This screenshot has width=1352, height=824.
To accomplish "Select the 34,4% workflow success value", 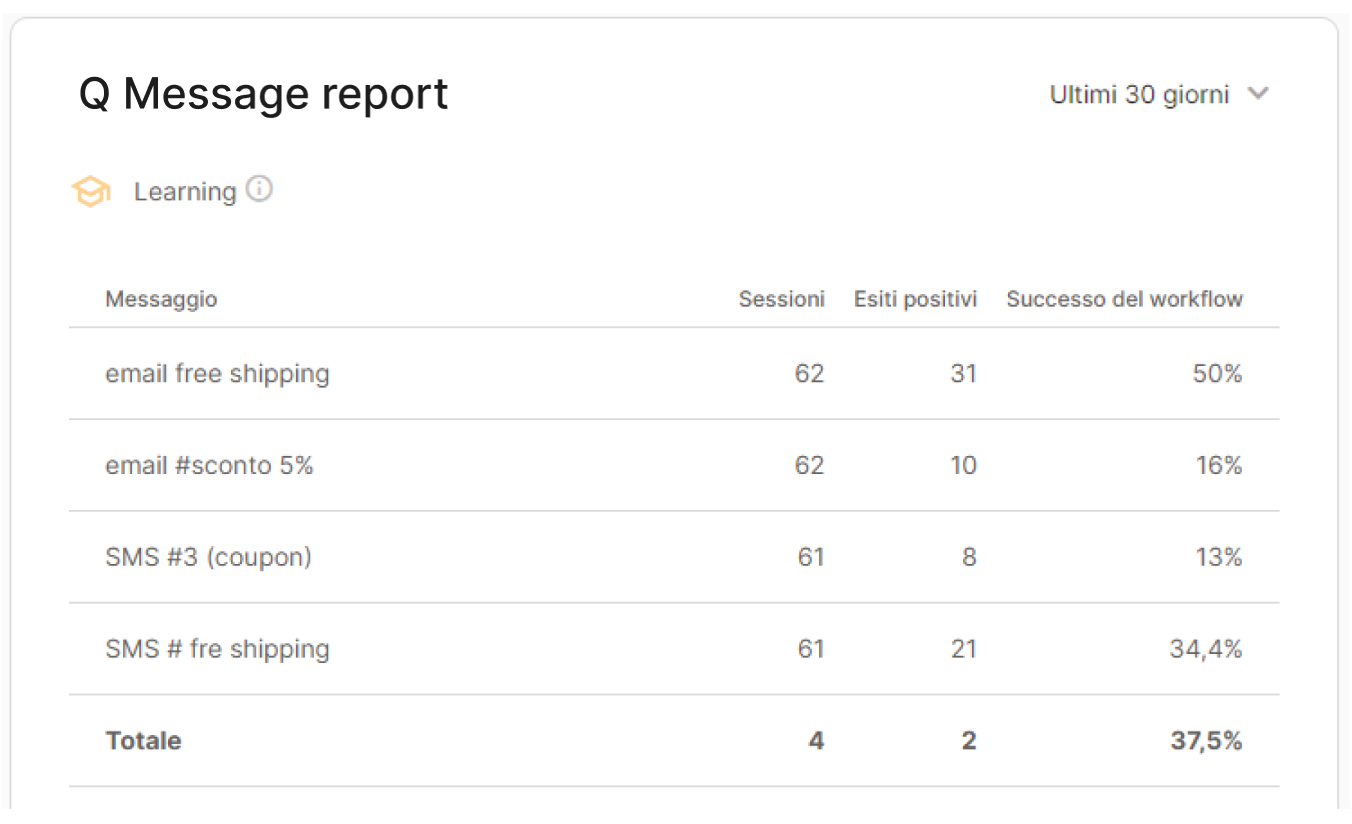I will click(1205, 649).
